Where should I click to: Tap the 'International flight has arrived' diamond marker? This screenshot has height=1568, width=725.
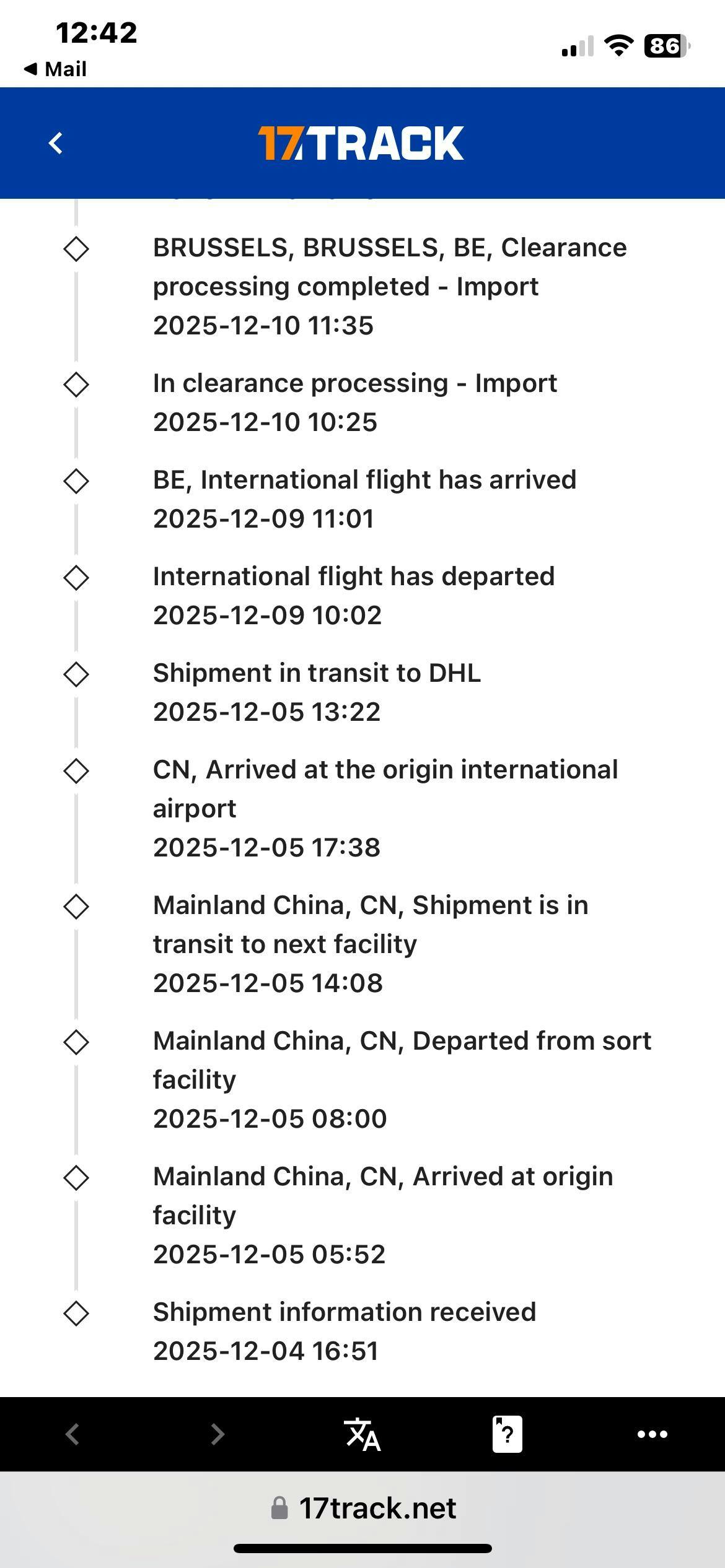coord(76,481)
